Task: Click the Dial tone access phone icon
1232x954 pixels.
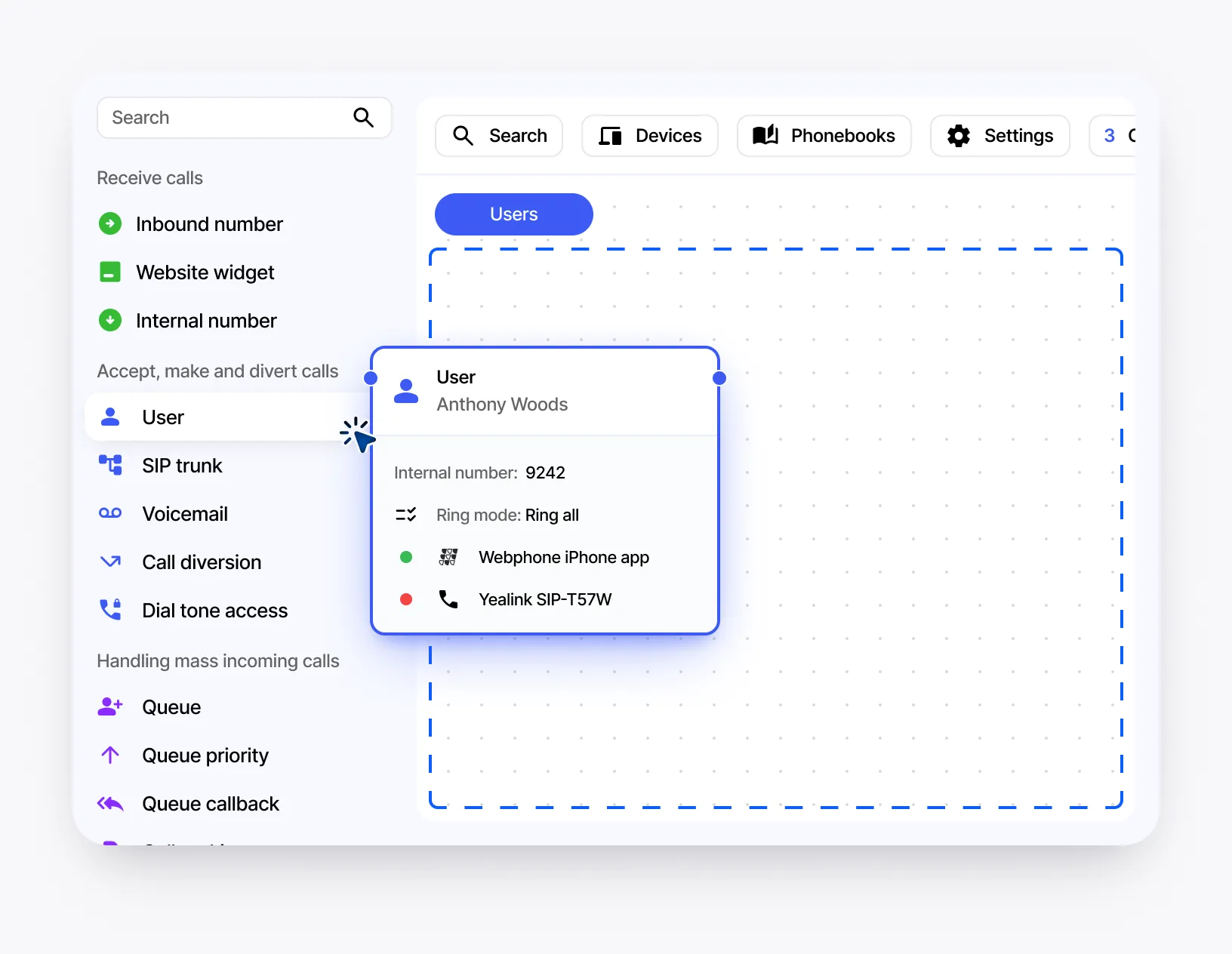Action: (110, 609)
